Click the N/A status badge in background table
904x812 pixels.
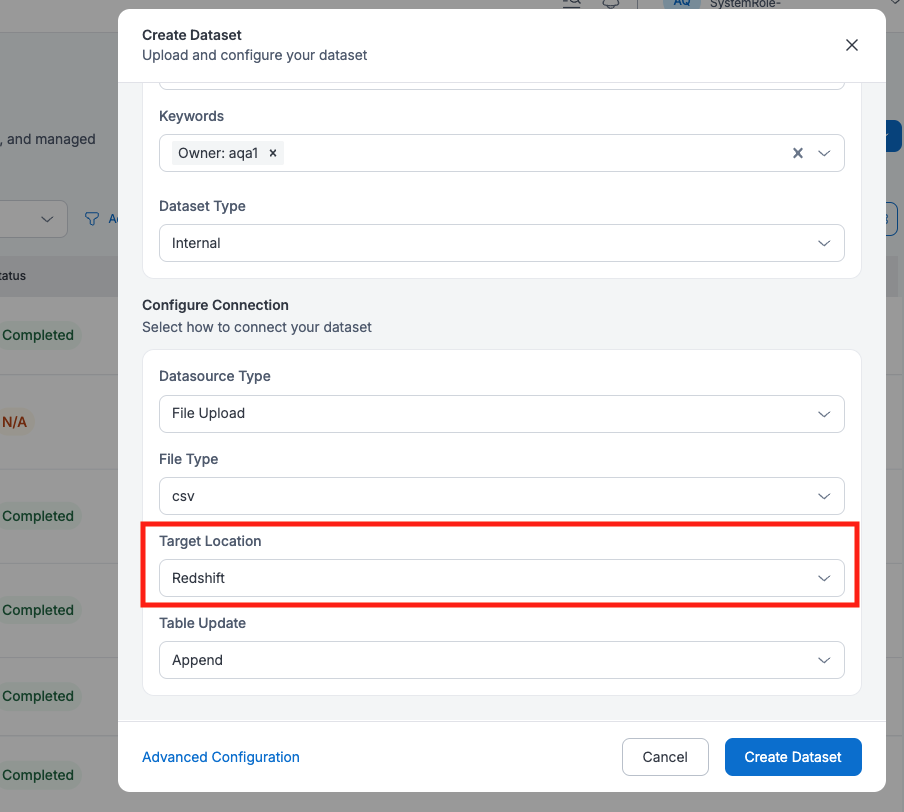pyautogui.click(x=15, y=422)
